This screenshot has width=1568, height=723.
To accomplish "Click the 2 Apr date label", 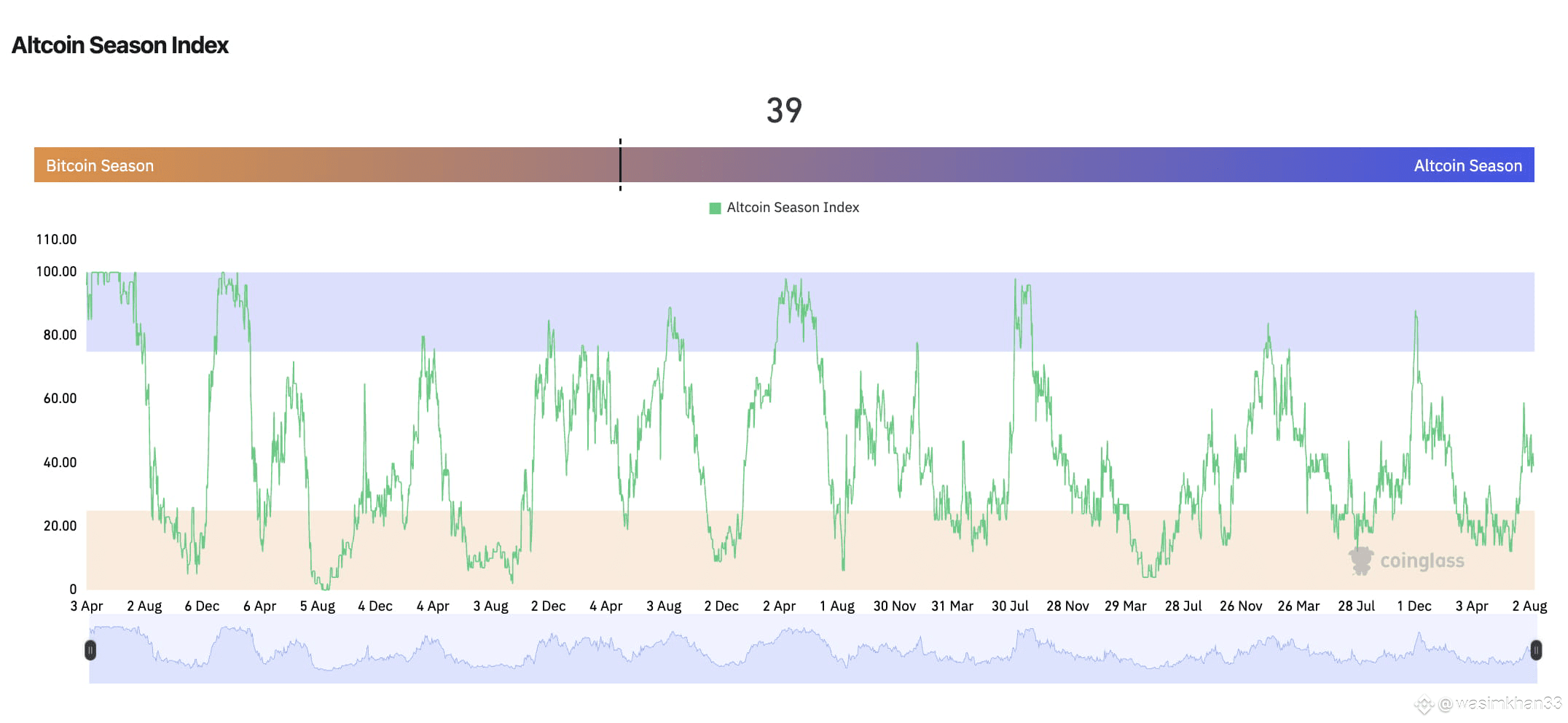I will [779, 606].
